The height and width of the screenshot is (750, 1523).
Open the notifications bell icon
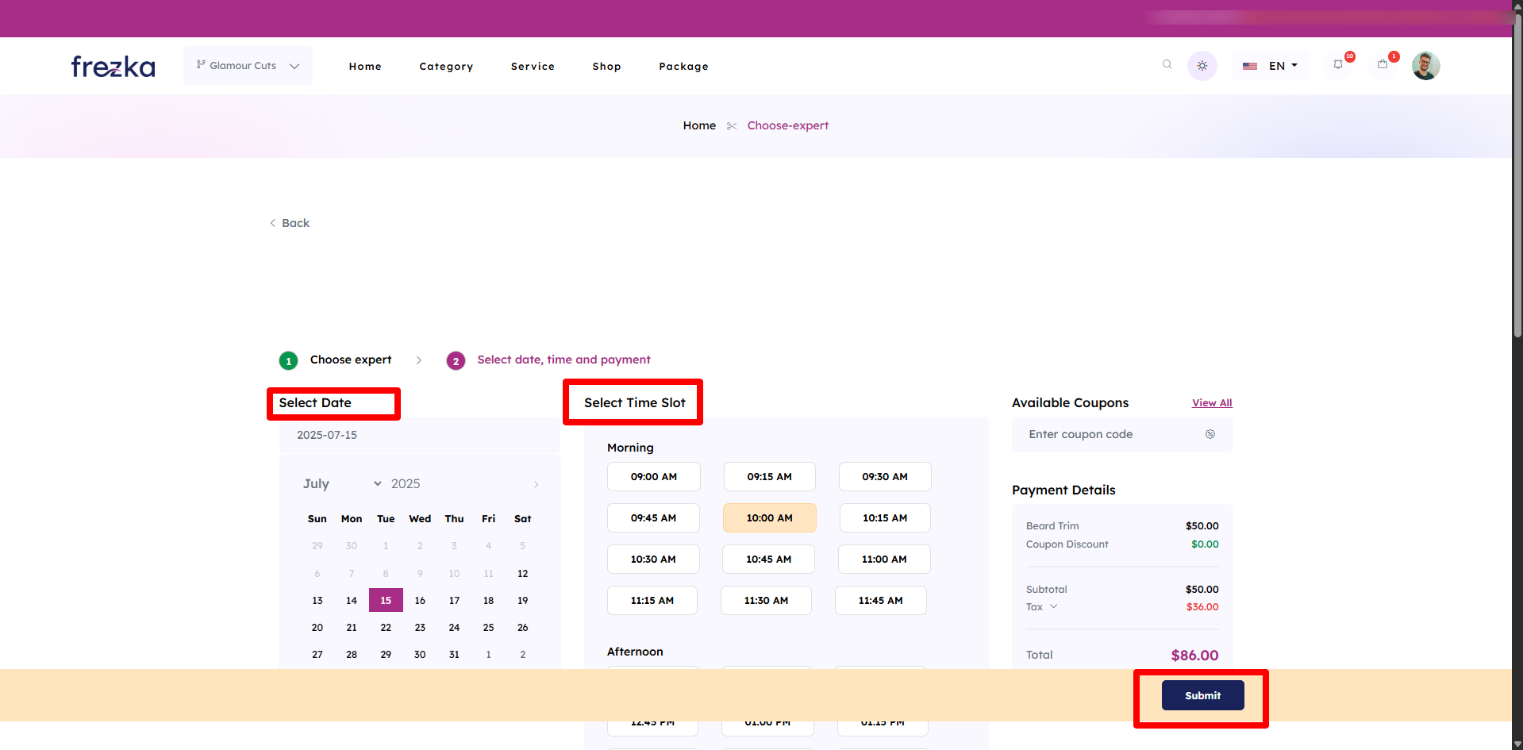[1338, 65]
